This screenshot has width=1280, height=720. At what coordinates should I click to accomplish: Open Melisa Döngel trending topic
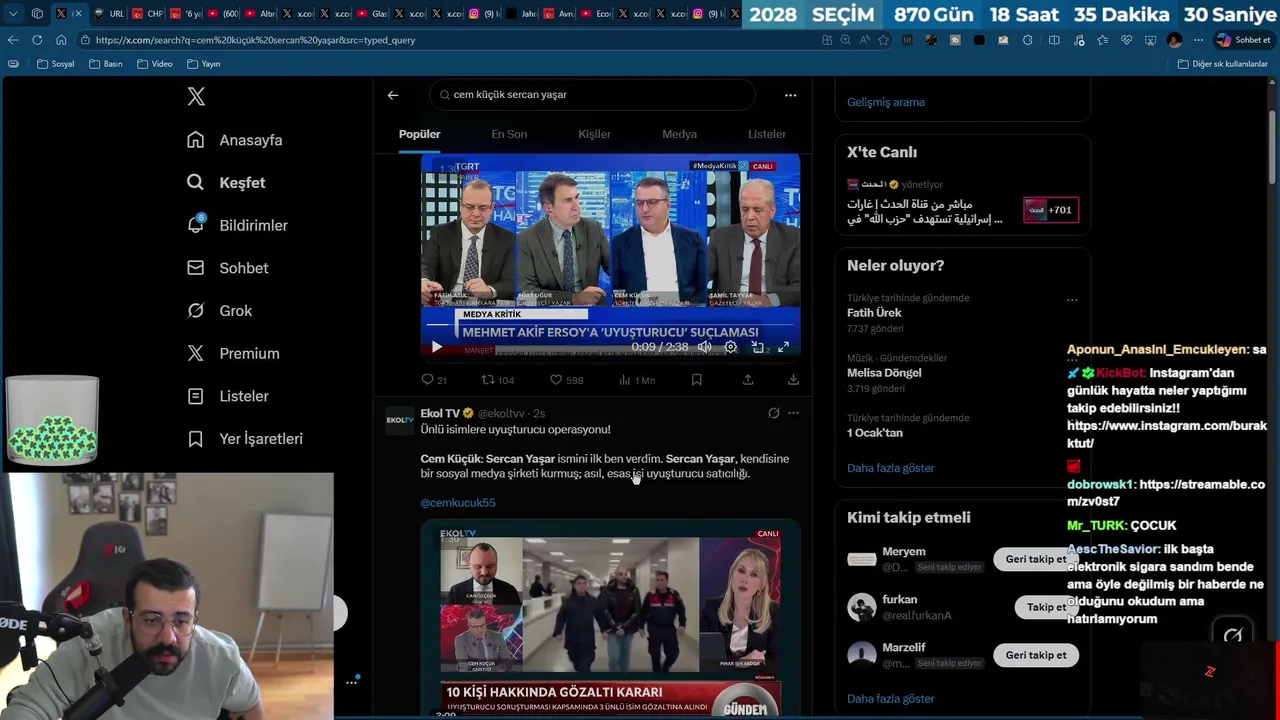click(x=884, y=373)
